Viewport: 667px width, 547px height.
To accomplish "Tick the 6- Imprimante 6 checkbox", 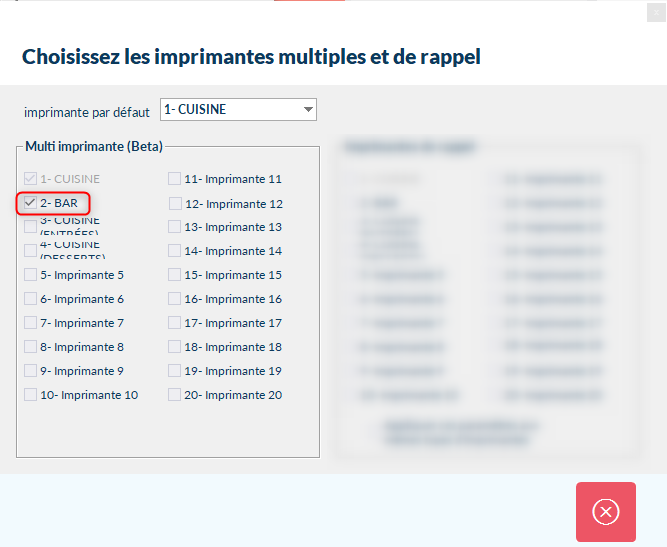I will coord(30,299).
